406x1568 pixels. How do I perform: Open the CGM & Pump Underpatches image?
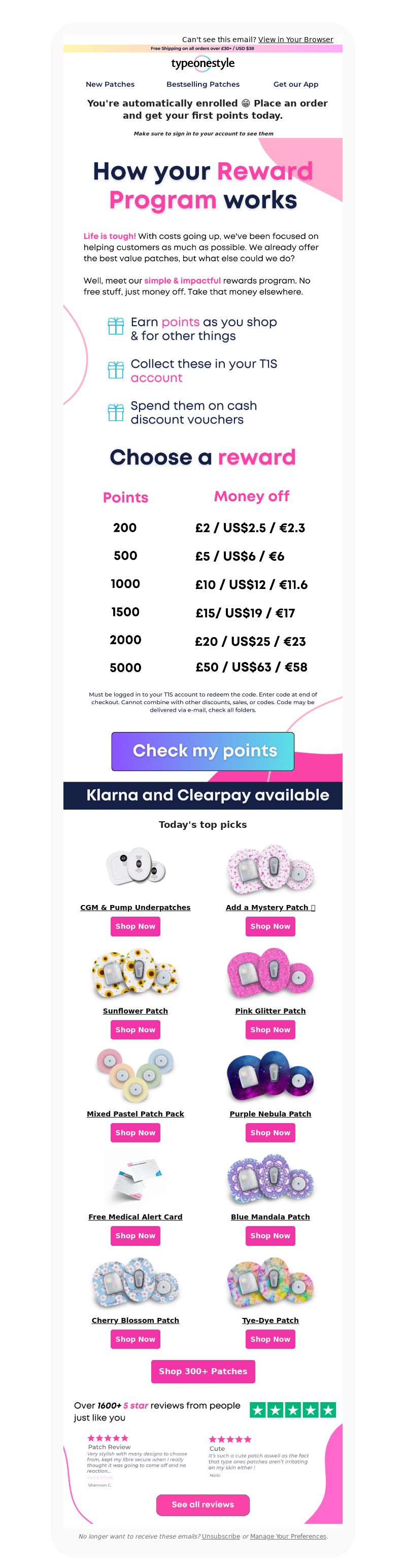[135, 867]
